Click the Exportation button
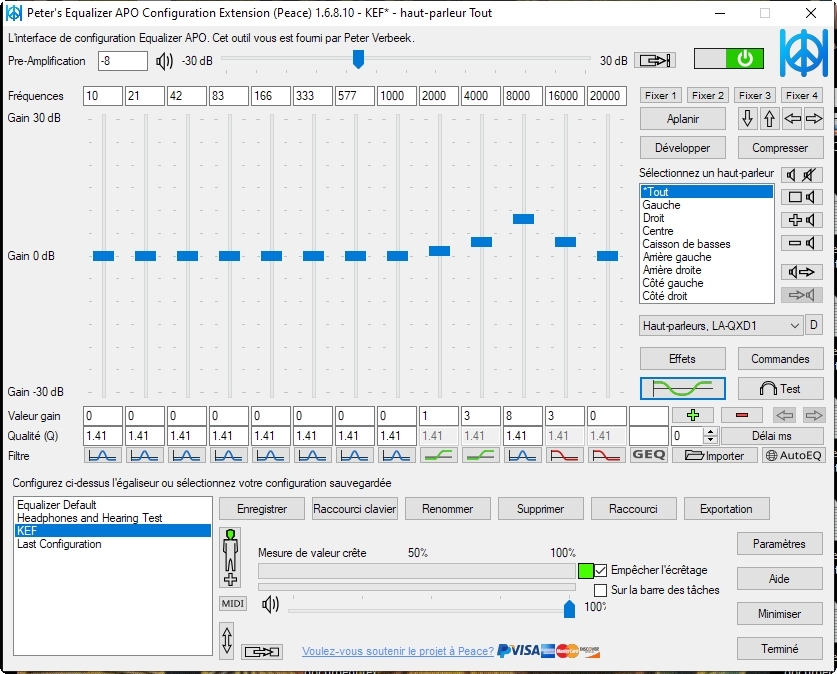 [x=726, y=509]
